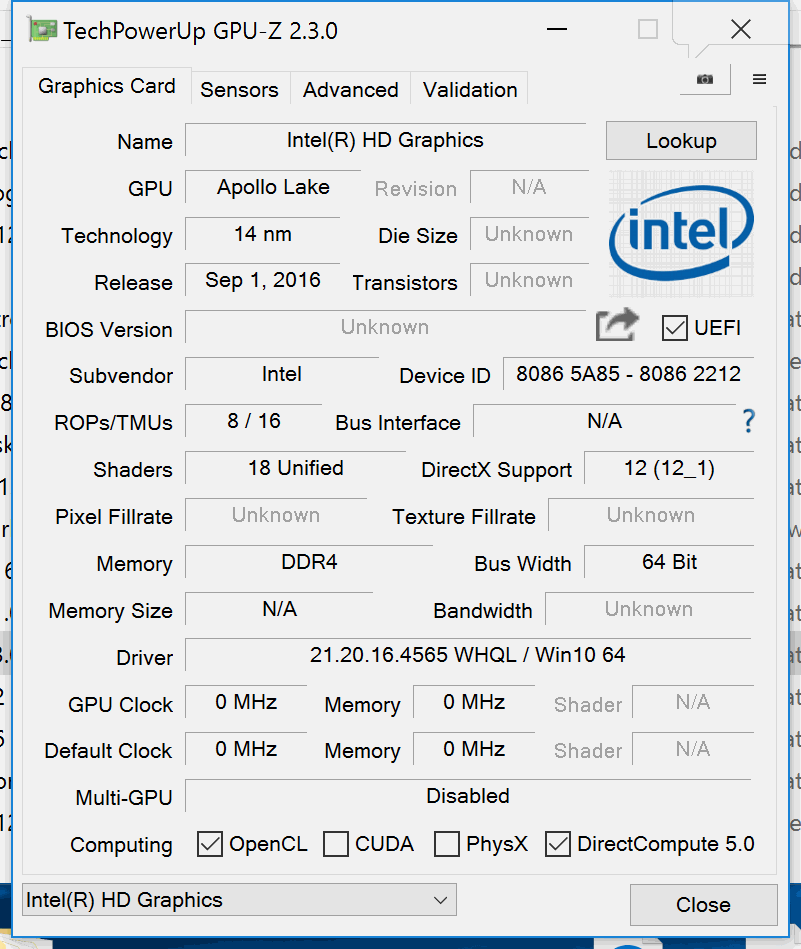Viewport: 801px width, 949px height.
Task: Click the BIOS share/export arrow icon
Action: [x=617, y=325]
